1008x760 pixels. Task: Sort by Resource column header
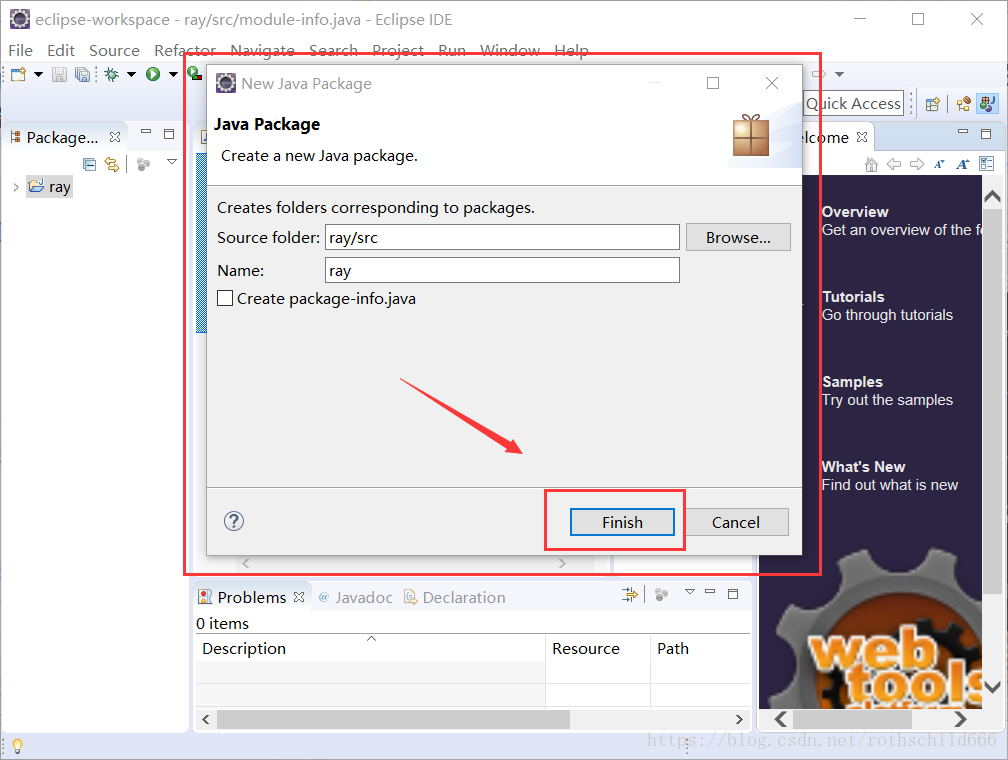click(x=598, y=648)
